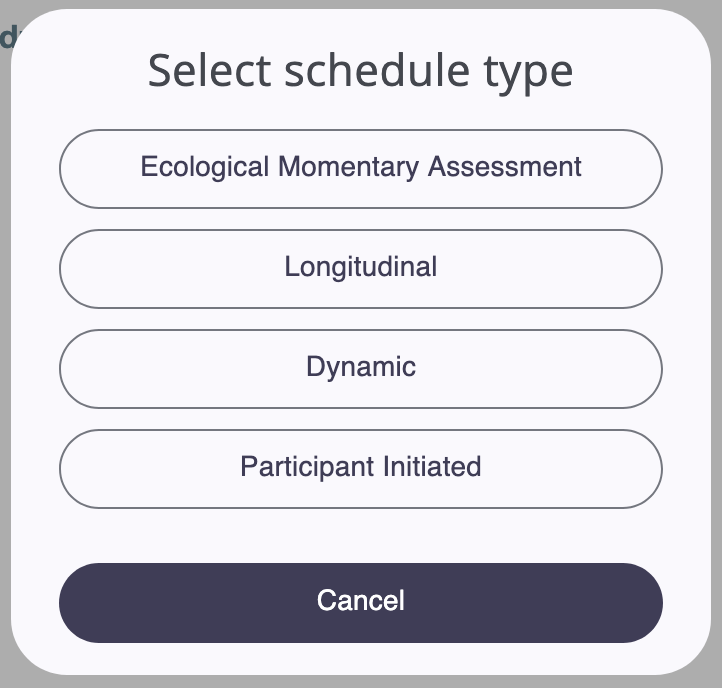Click the 'Ecological Momentary Assessment' pill button
722x688 pixels.
[x=361, y=169]
